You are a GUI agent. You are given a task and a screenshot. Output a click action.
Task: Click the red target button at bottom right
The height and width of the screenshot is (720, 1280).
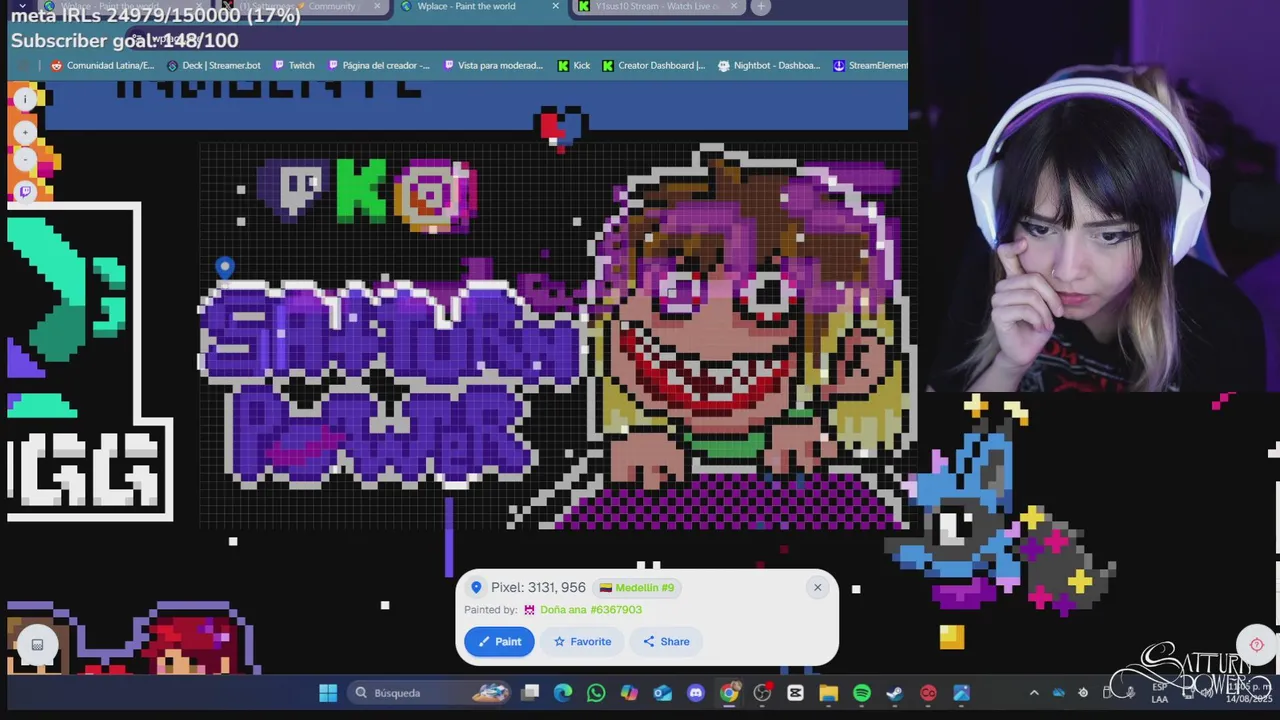pos(1257,644)
